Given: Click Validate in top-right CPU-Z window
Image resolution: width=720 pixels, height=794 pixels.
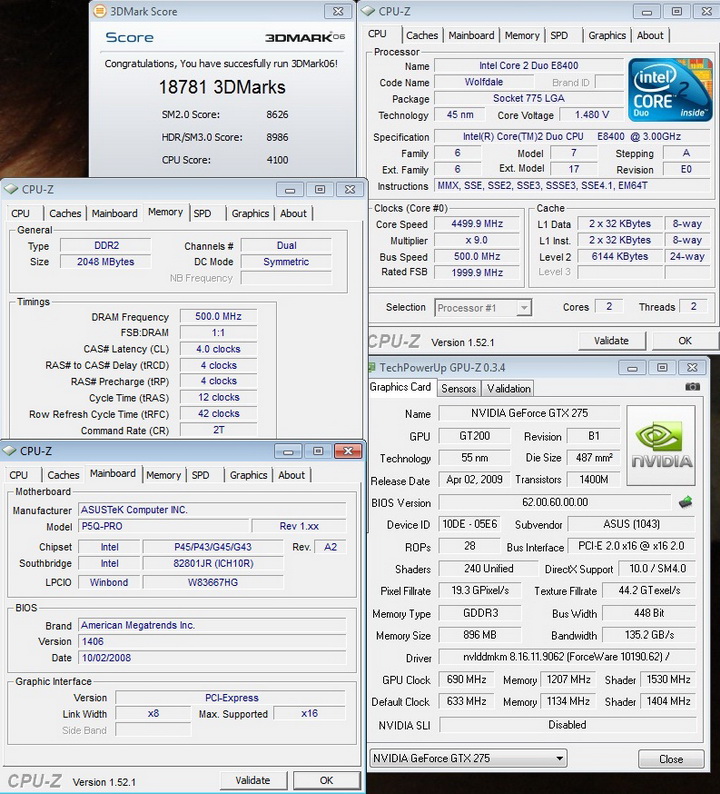Looking at the screenshot, I should [612, 341].
